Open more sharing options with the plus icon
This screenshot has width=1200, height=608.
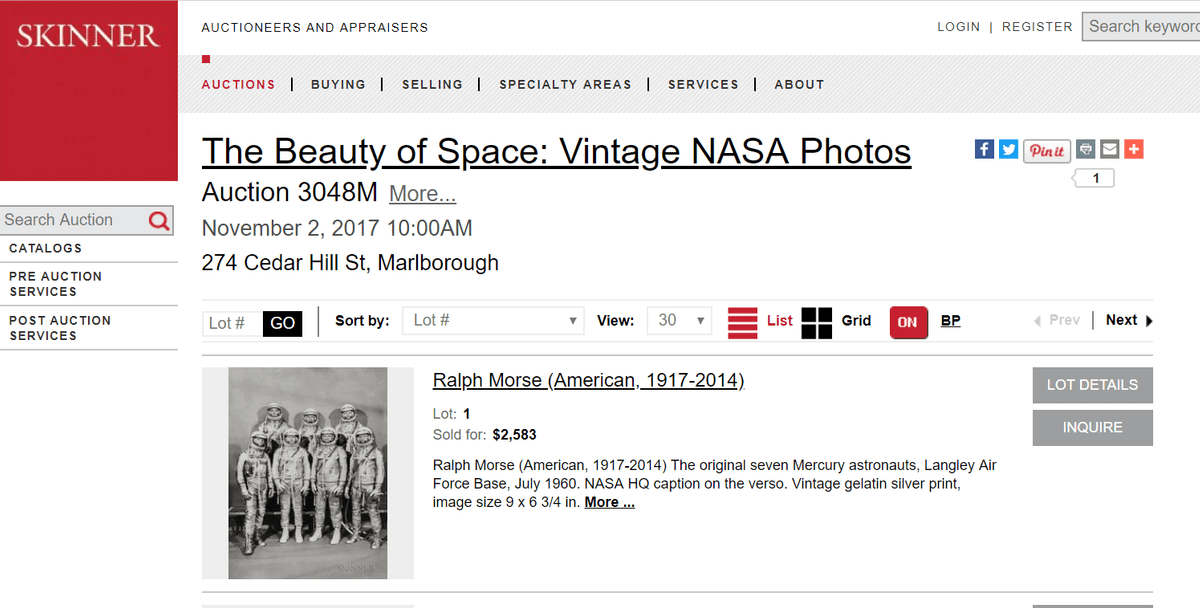[x=1133, y=148]
